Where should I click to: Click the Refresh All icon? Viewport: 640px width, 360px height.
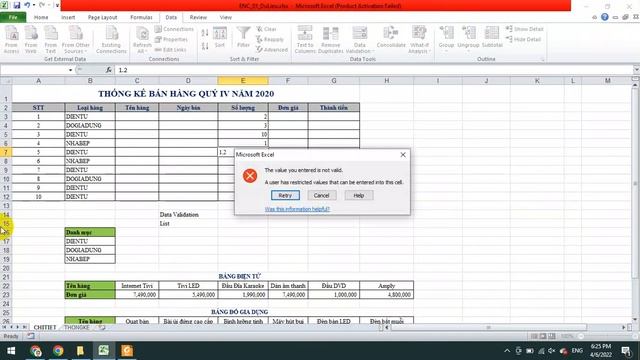142,39
